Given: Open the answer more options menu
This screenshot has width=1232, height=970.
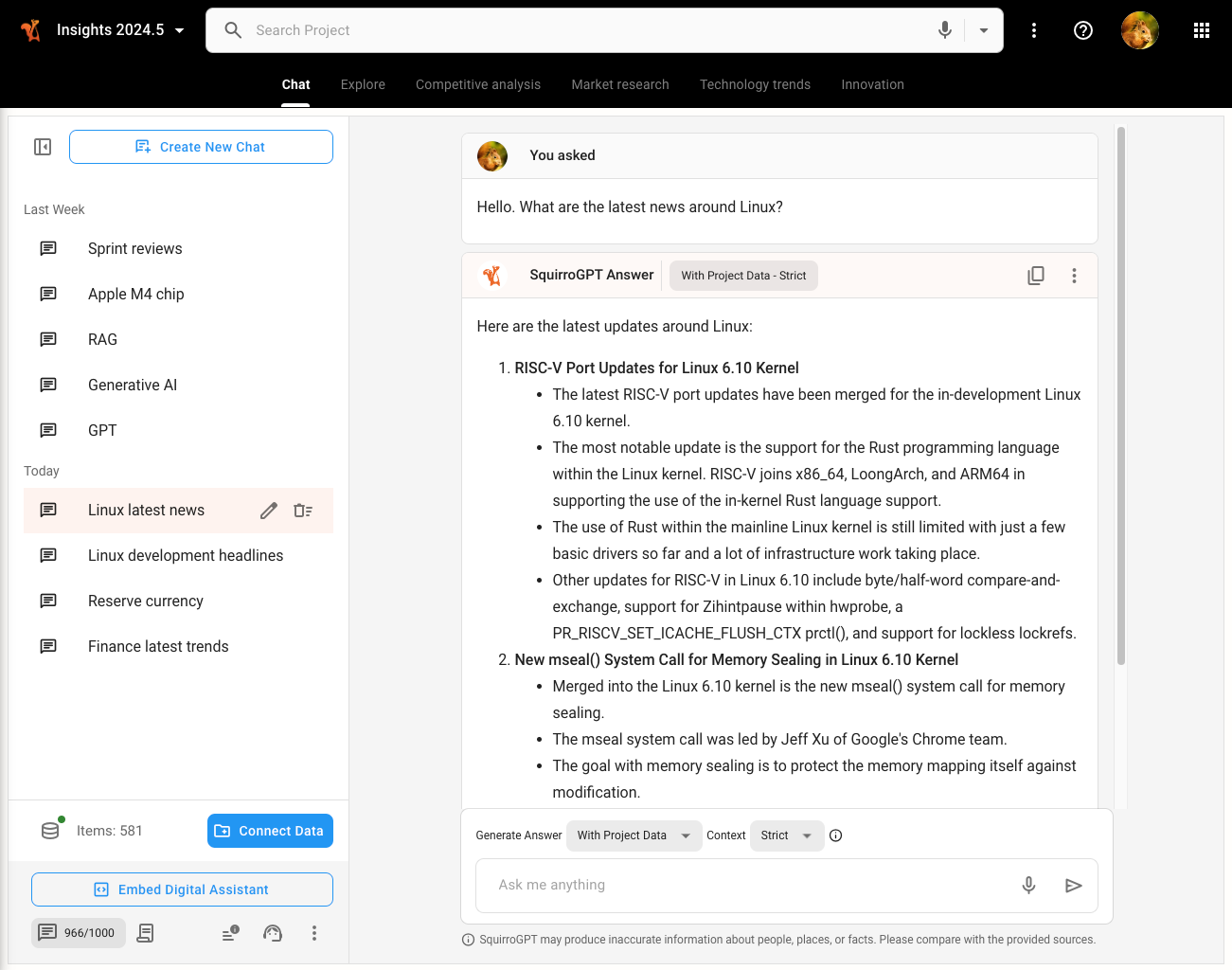Looking at the screenshot, I should [x=1074, y=276].
